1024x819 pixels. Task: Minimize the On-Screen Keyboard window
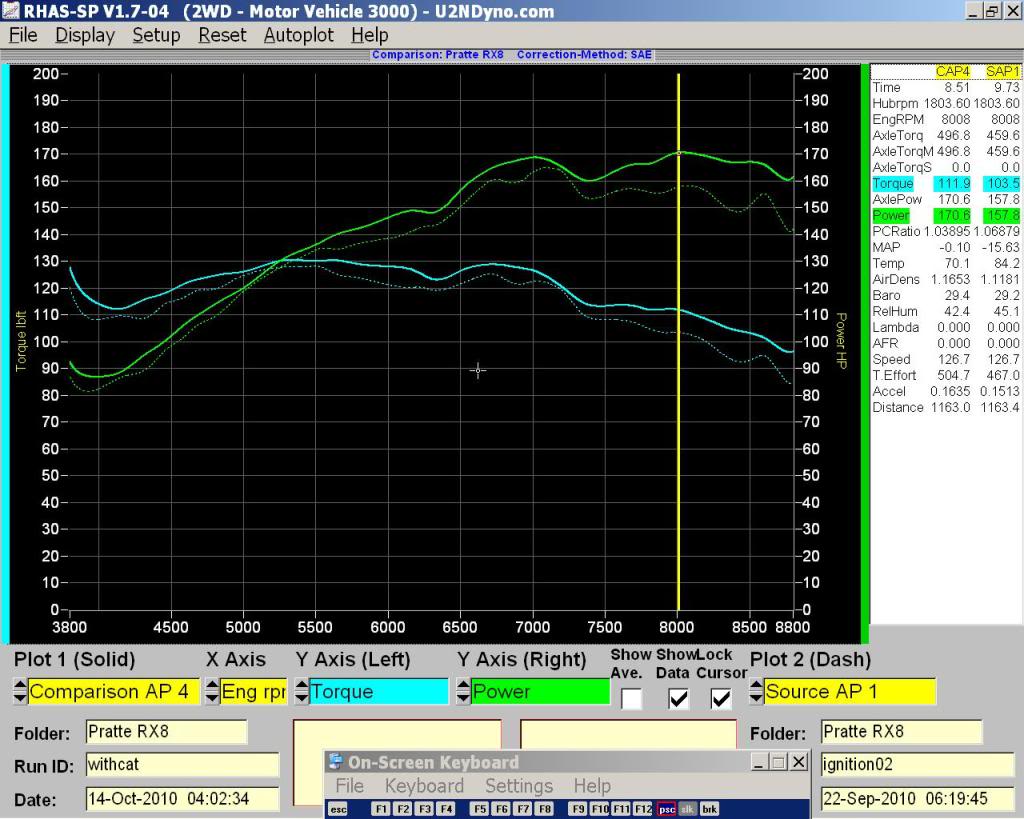pyautogui.click(x=759, y=762)
